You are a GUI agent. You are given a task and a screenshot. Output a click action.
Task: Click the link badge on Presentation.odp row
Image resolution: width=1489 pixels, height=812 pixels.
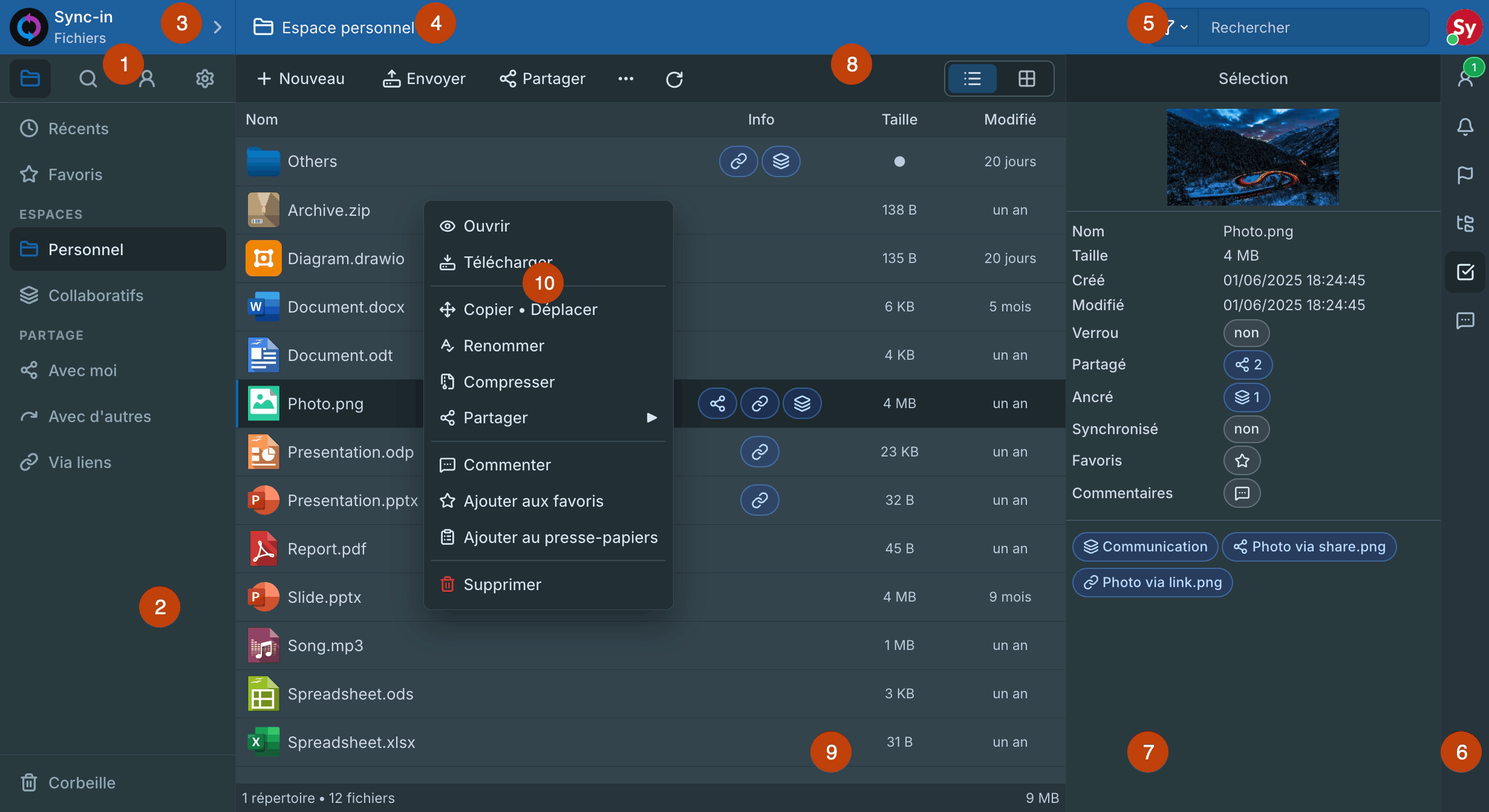tap(760, 452)
